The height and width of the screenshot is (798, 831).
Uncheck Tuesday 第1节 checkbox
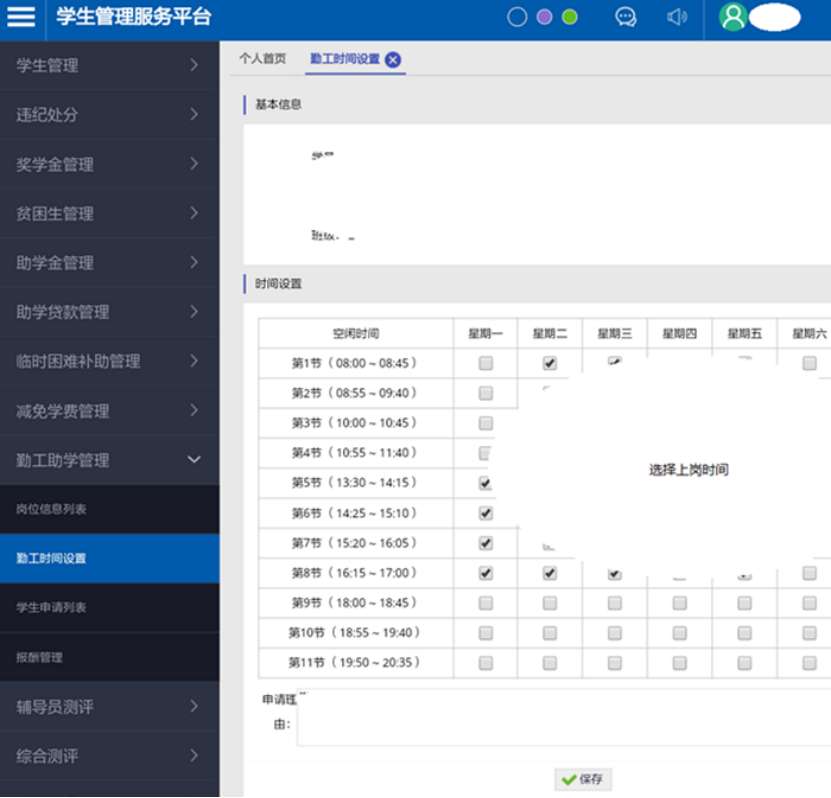point(550,364)
